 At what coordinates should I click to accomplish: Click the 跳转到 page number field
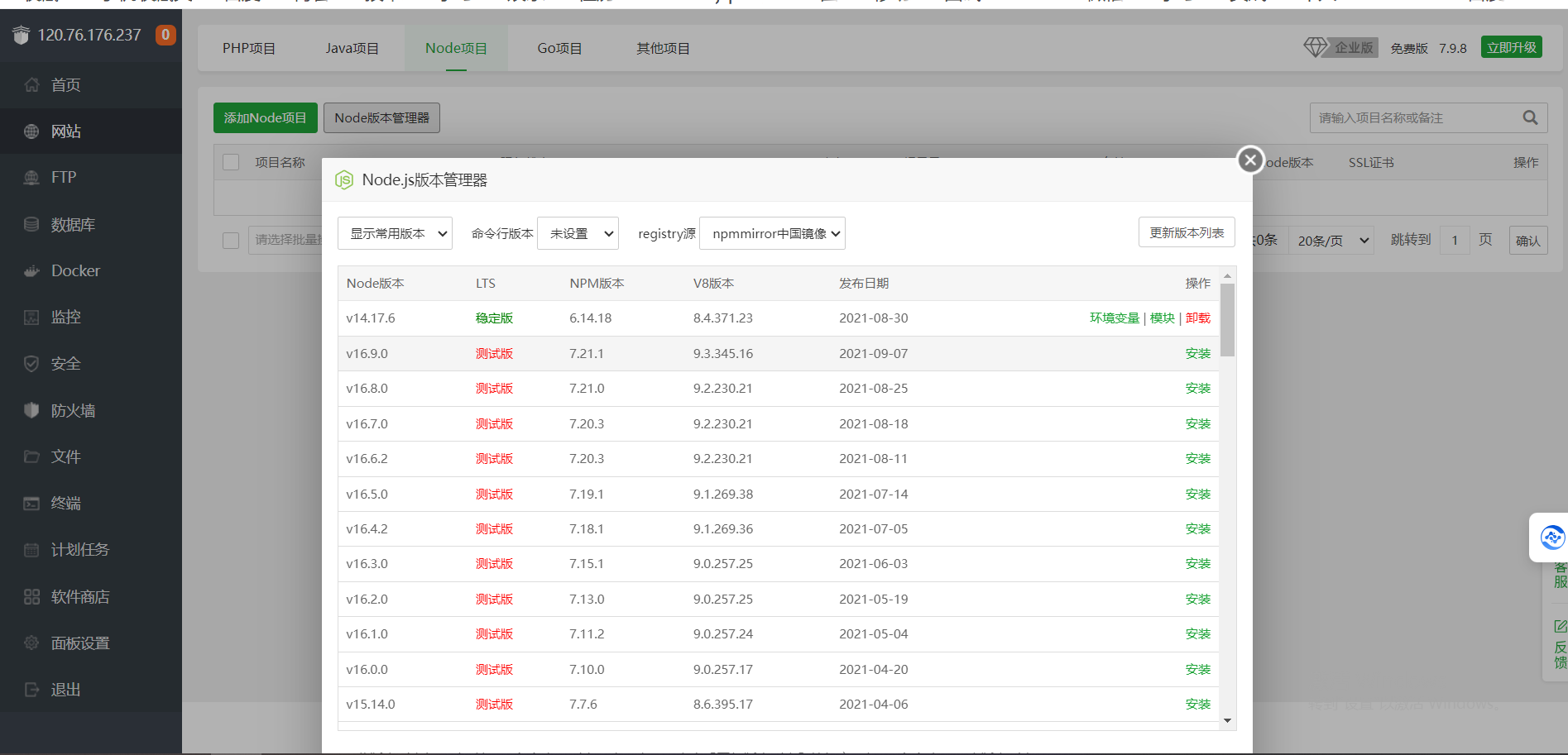pyautogui.click(x=1455, y=241)
